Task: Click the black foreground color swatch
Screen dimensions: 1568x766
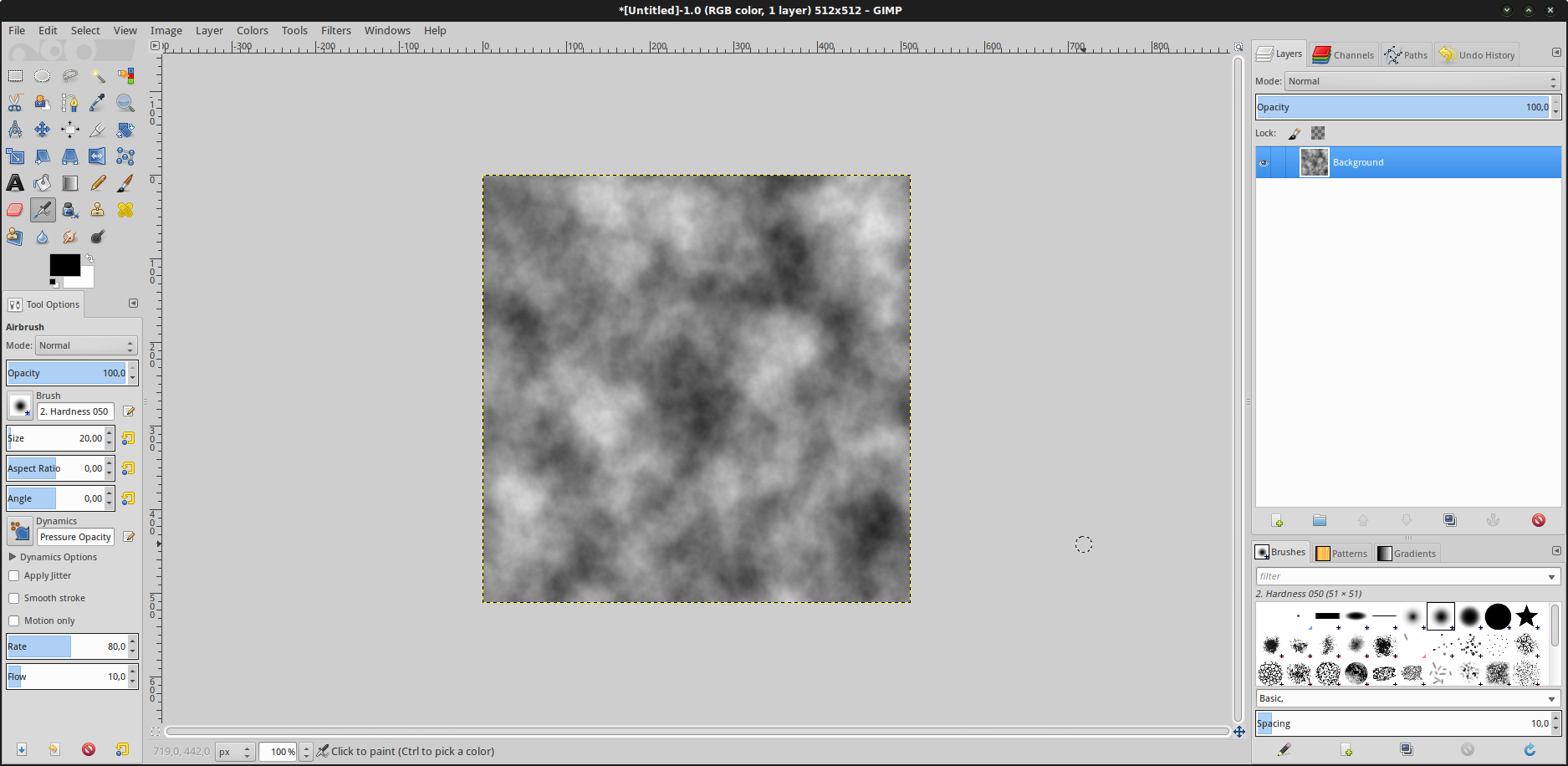Action: 64,265
